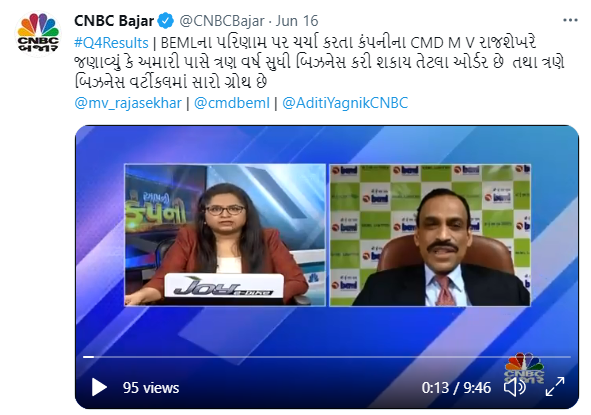Screen dimensions: 591x415
Task: Click the video progress bar
Action: 327,357
